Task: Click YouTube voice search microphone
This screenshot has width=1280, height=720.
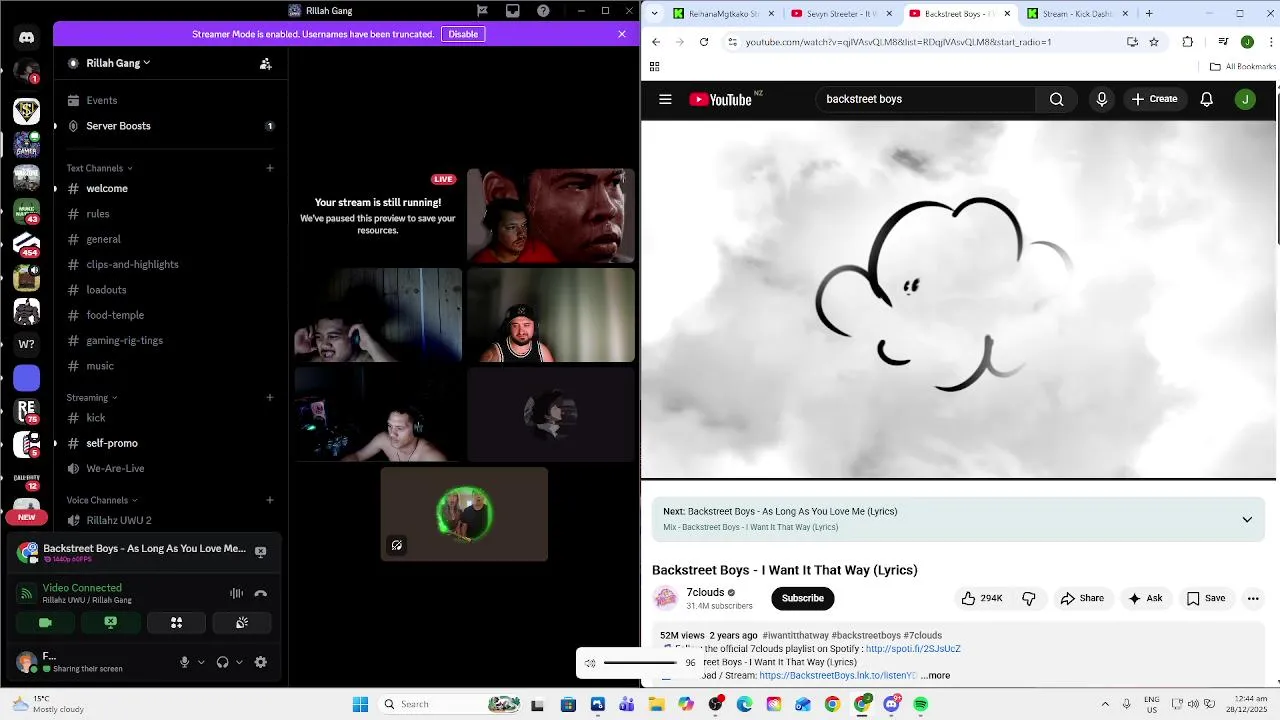Action: (x=1102, y=99)
